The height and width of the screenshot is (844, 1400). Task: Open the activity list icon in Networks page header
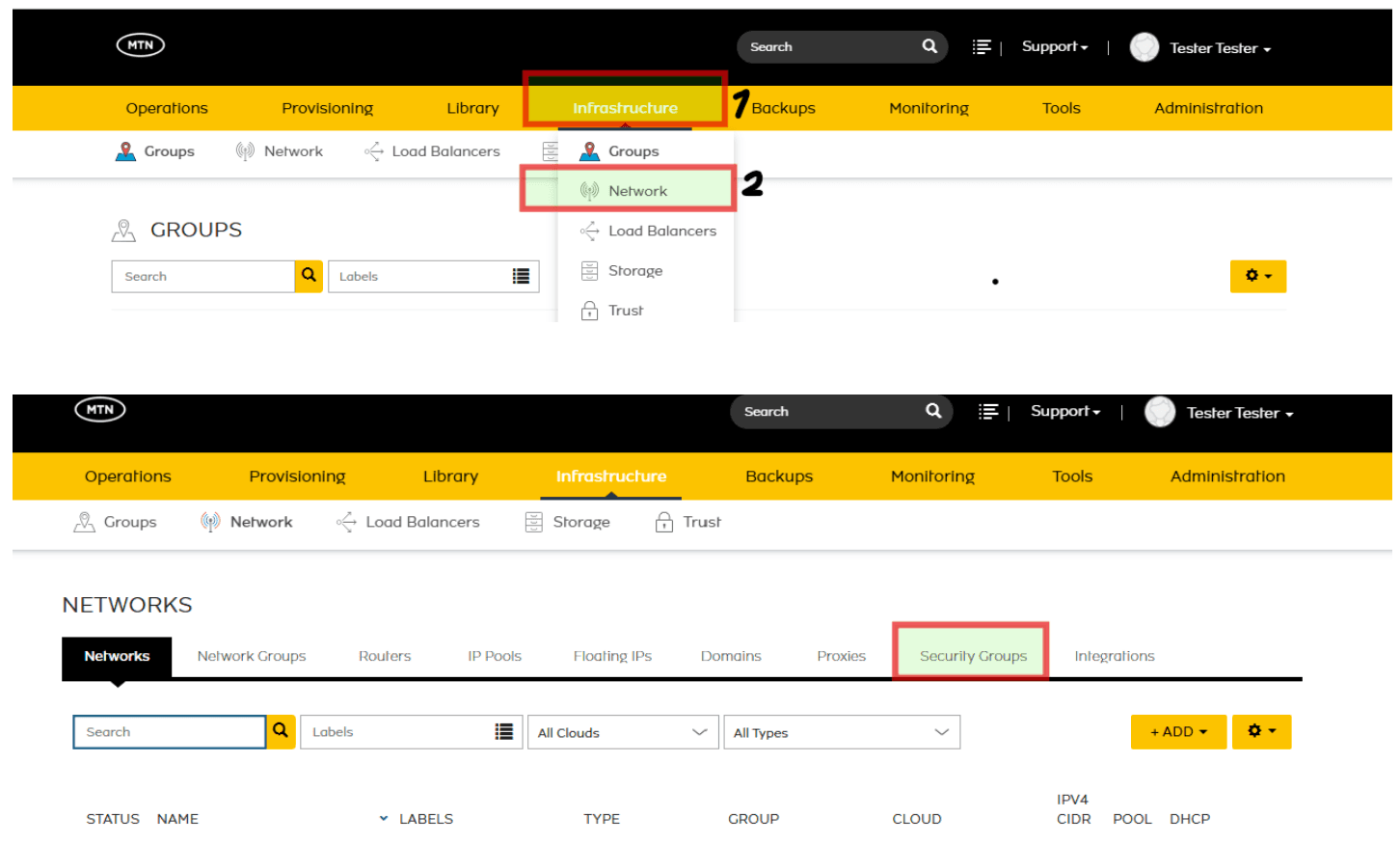[988, 412]
